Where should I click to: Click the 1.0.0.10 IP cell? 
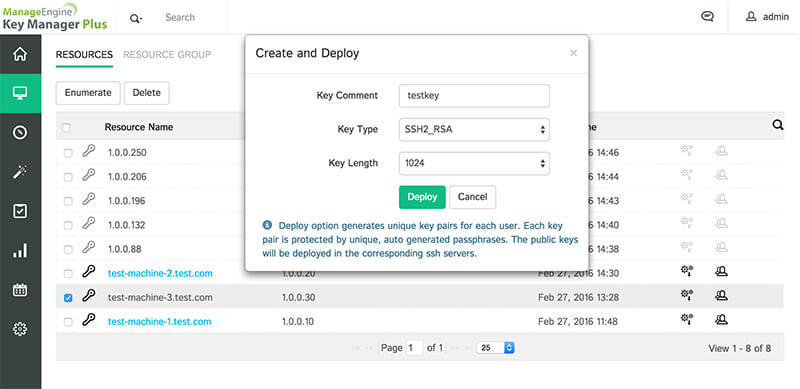click(297, 322)
